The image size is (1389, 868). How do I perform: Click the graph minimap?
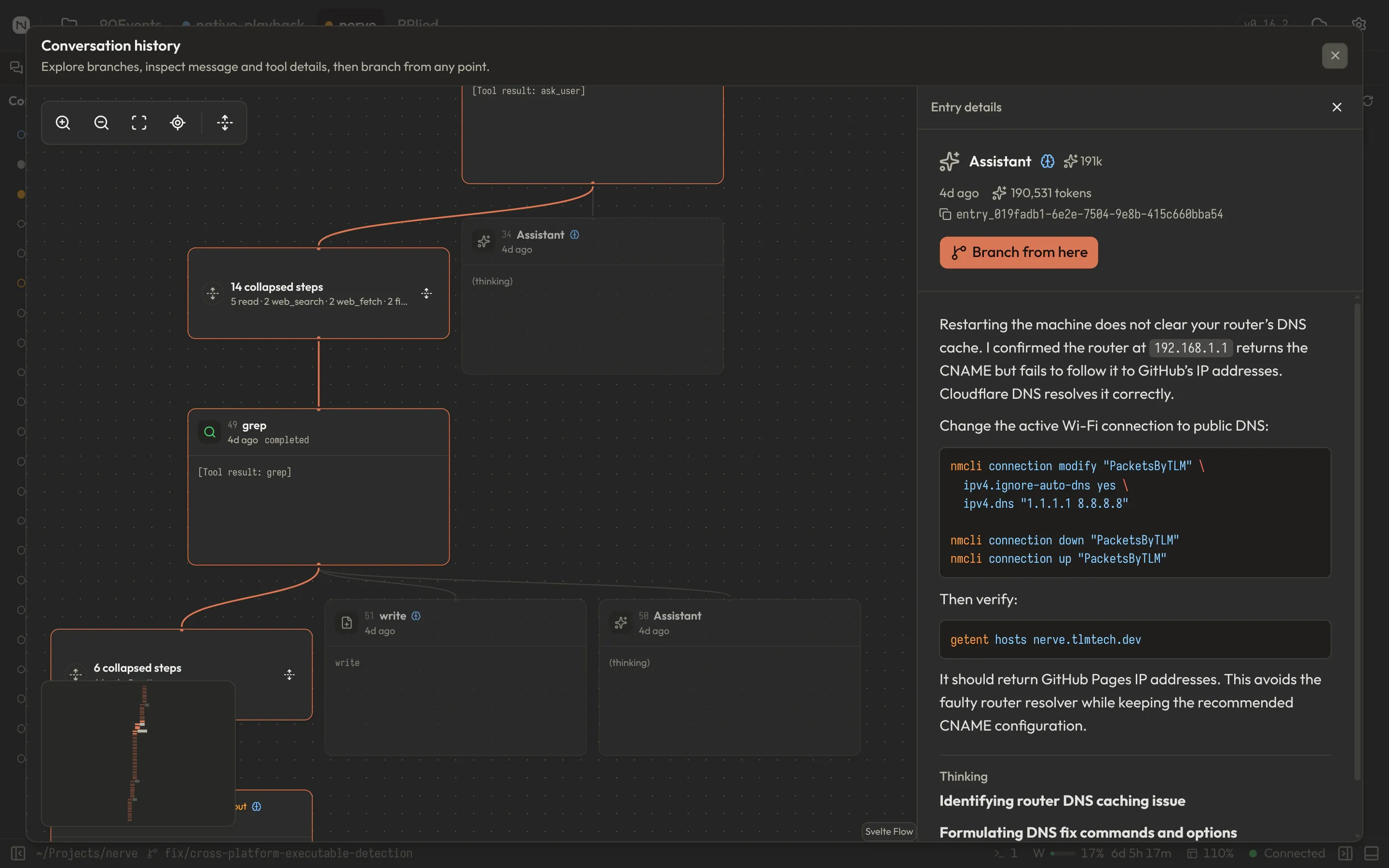pyautogui.click(x=138, y=753)
